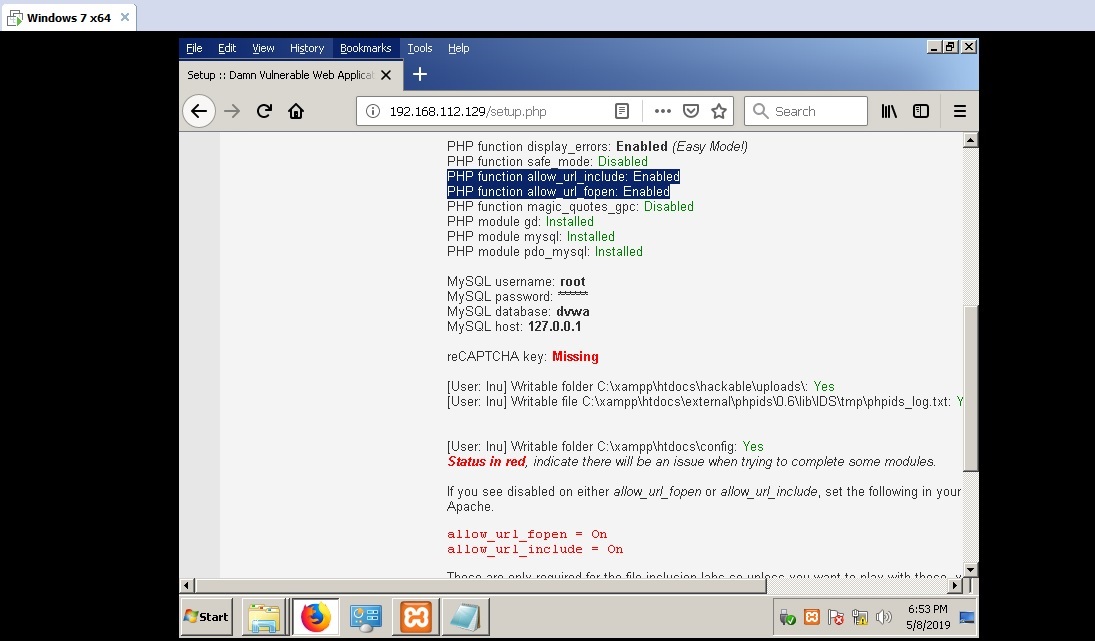This screenshot has width=1095, height=641.
Task: Click the Search box
Action: pyautogui.click(x=807, y=111)
